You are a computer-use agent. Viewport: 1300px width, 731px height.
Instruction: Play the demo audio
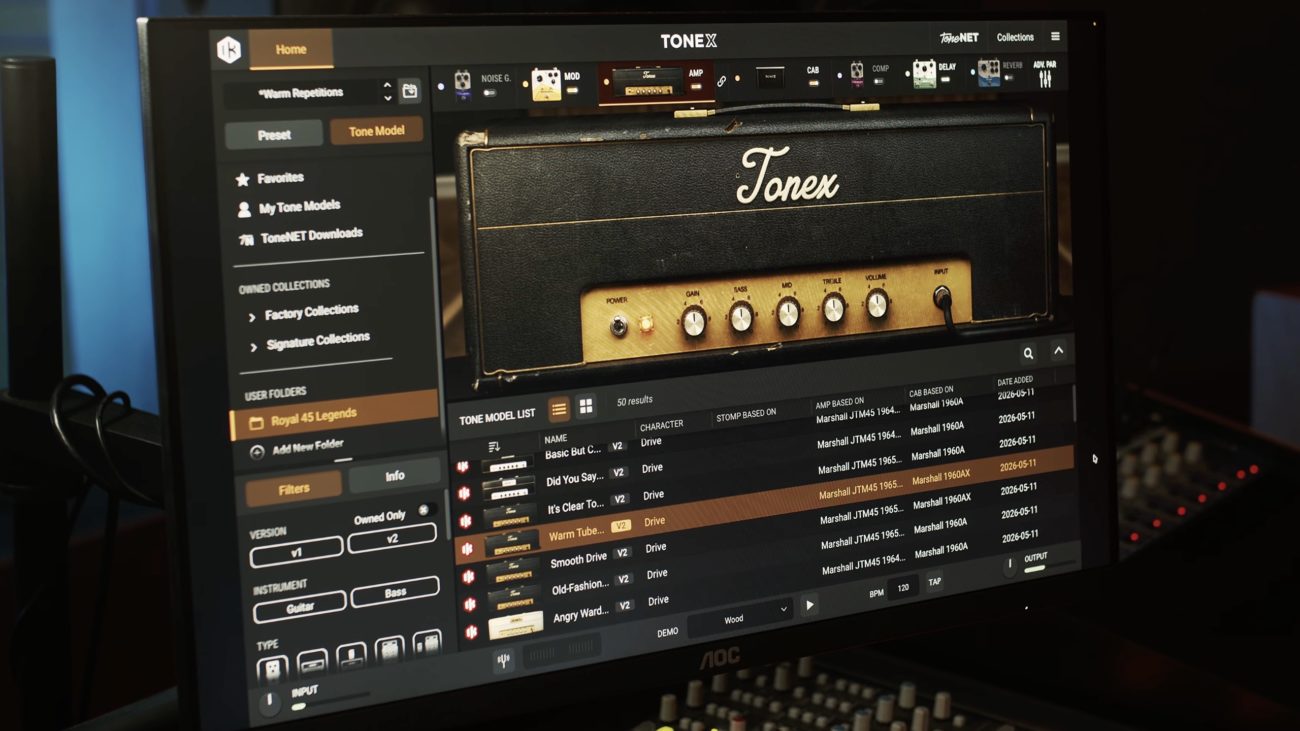809,605
